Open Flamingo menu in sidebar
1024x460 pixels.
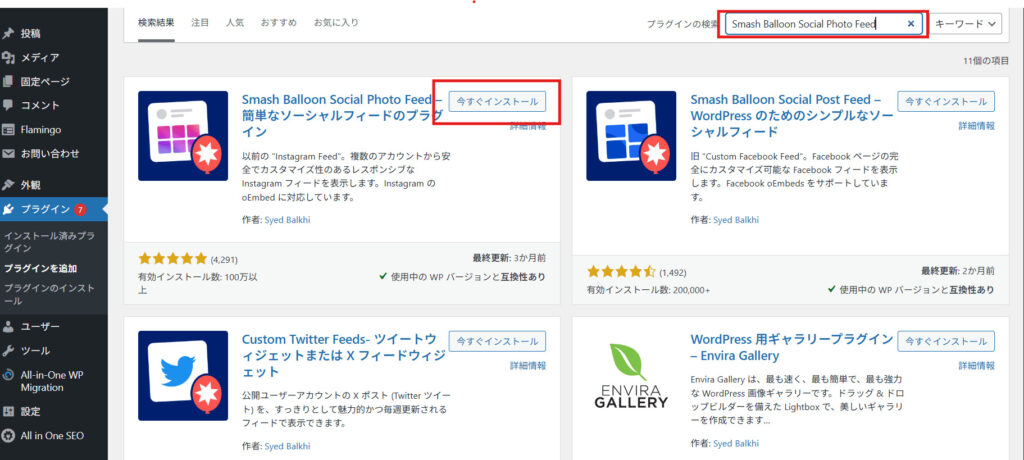(x=40, y=129)
